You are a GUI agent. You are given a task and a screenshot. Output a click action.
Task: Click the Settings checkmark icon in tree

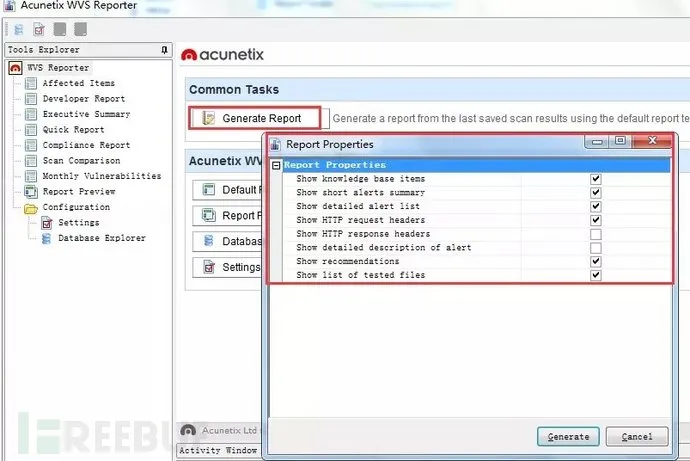coord(47,223)
